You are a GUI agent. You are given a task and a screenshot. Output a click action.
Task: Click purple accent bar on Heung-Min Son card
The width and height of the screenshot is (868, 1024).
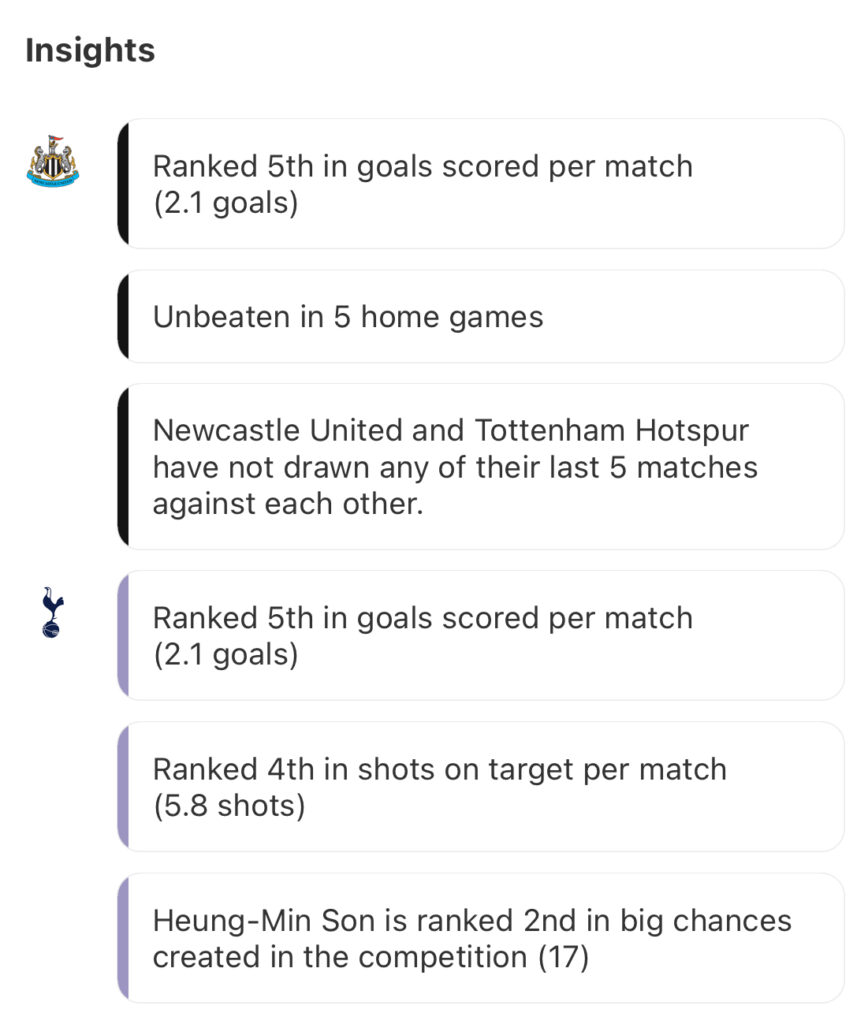[123, 938]
